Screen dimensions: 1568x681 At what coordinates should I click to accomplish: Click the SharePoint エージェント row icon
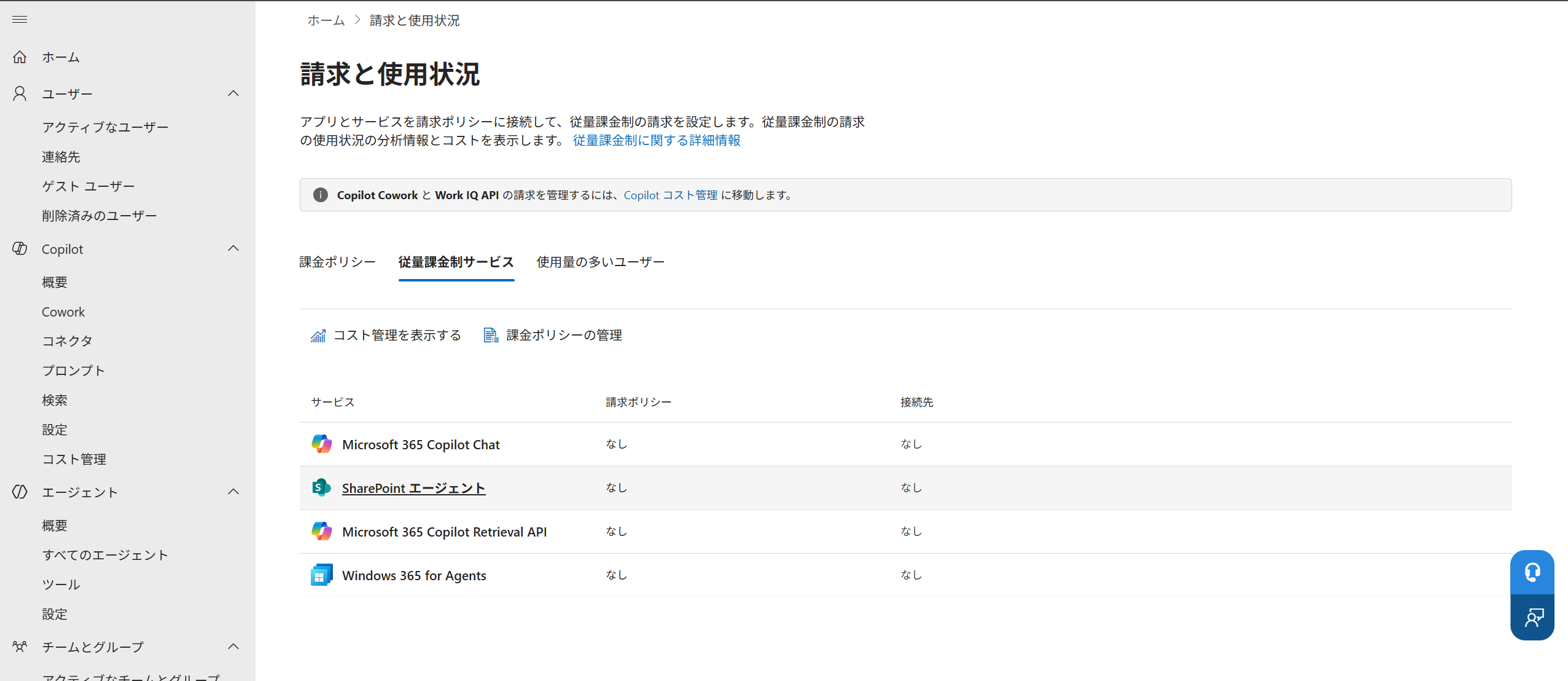pyautogui.click(x=322, y=487)
